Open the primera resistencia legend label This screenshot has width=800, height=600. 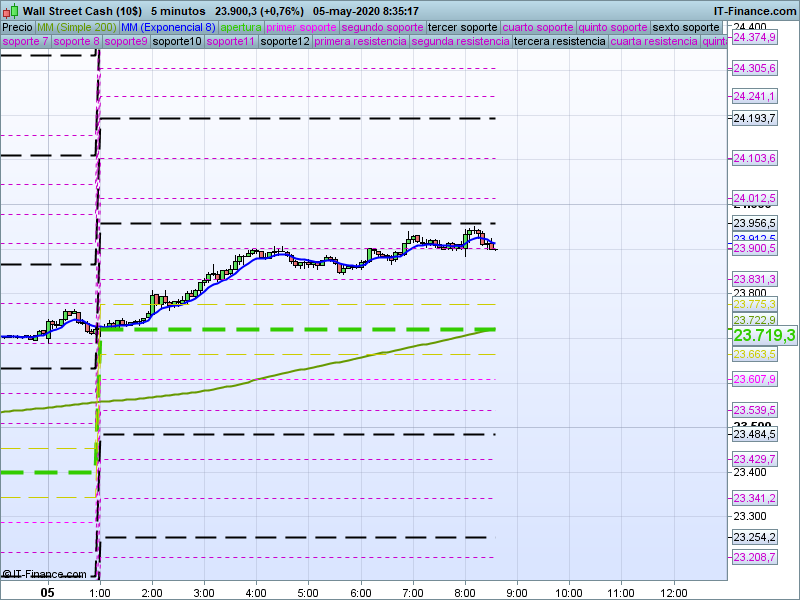pyautogui.click(x=360, y=42)
